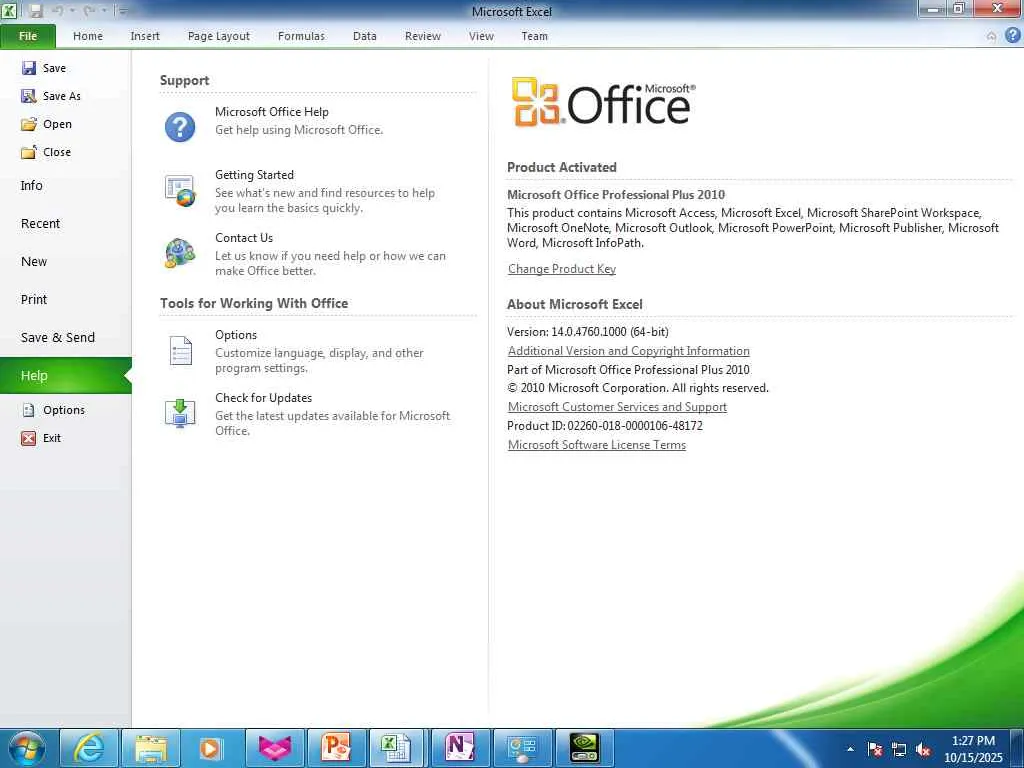Click the Excel taskbar button
1024x768 pixels.
398,748
